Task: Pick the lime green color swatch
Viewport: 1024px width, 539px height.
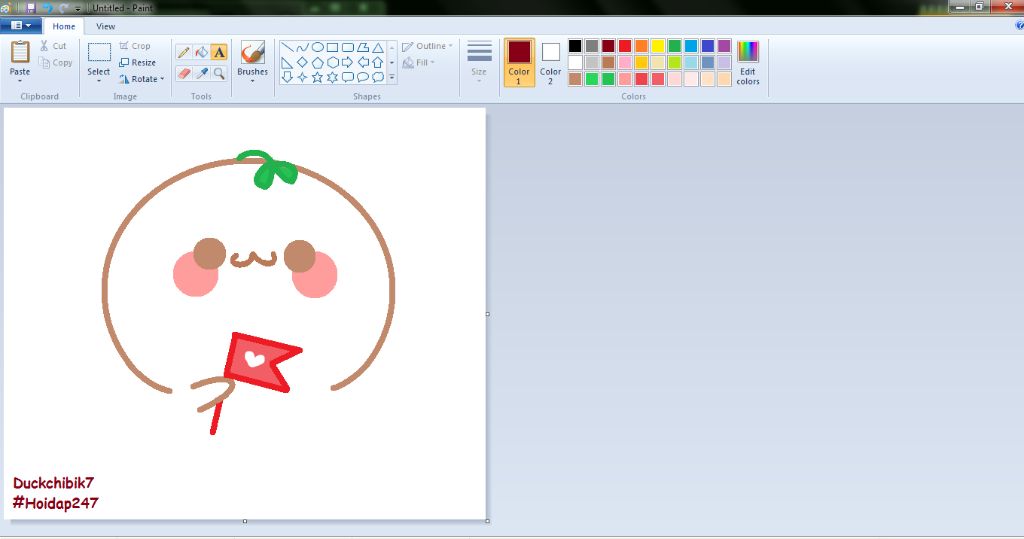Action: (675, 63)
